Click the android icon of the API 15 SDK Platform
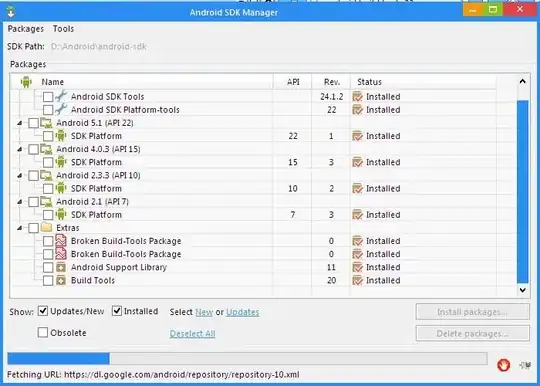The height and width of the screenshot is (386, 540). click(x=61, y=162)
